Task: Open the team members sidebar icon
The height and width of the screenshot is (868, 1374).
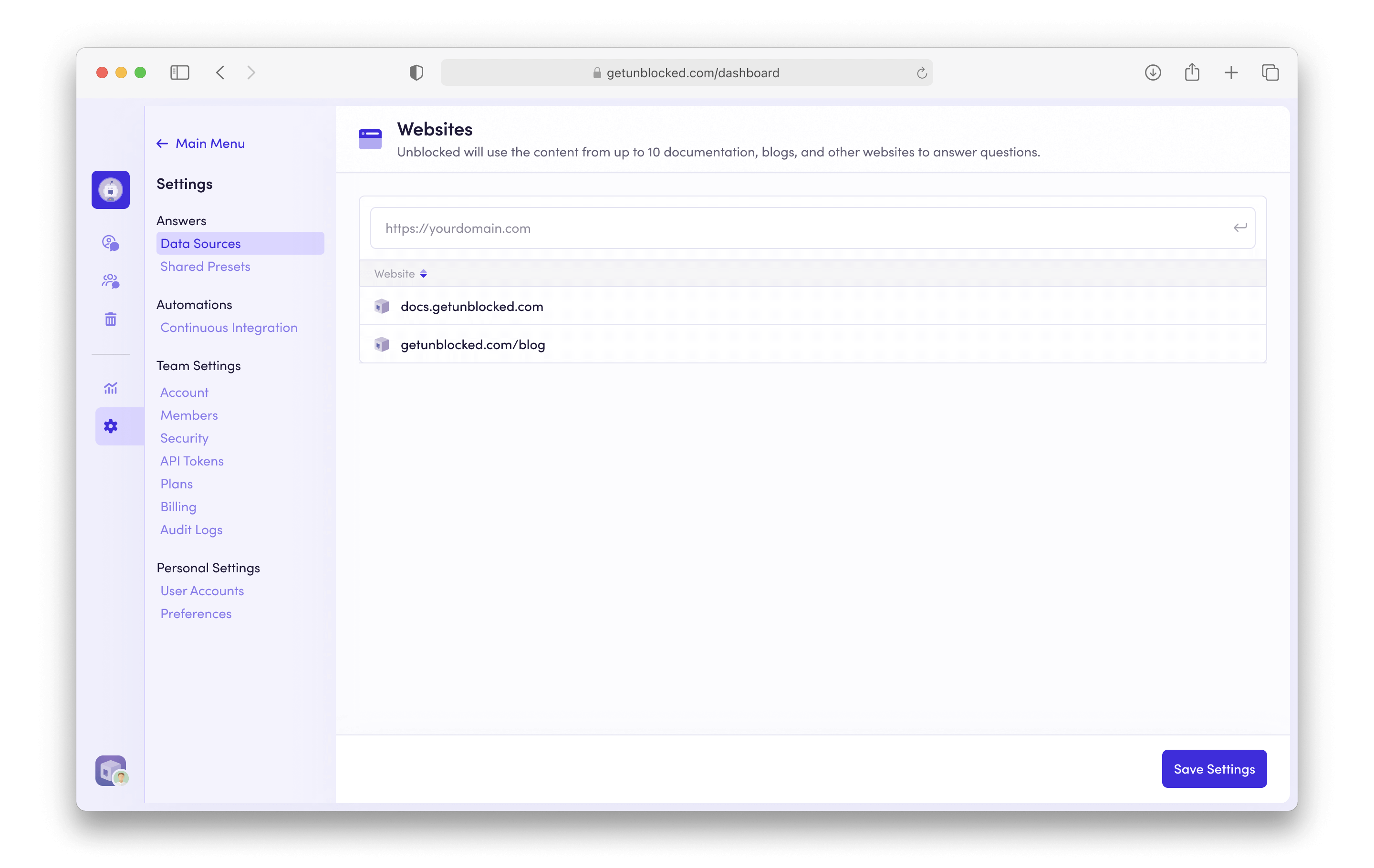Action: tap(111, 281)
